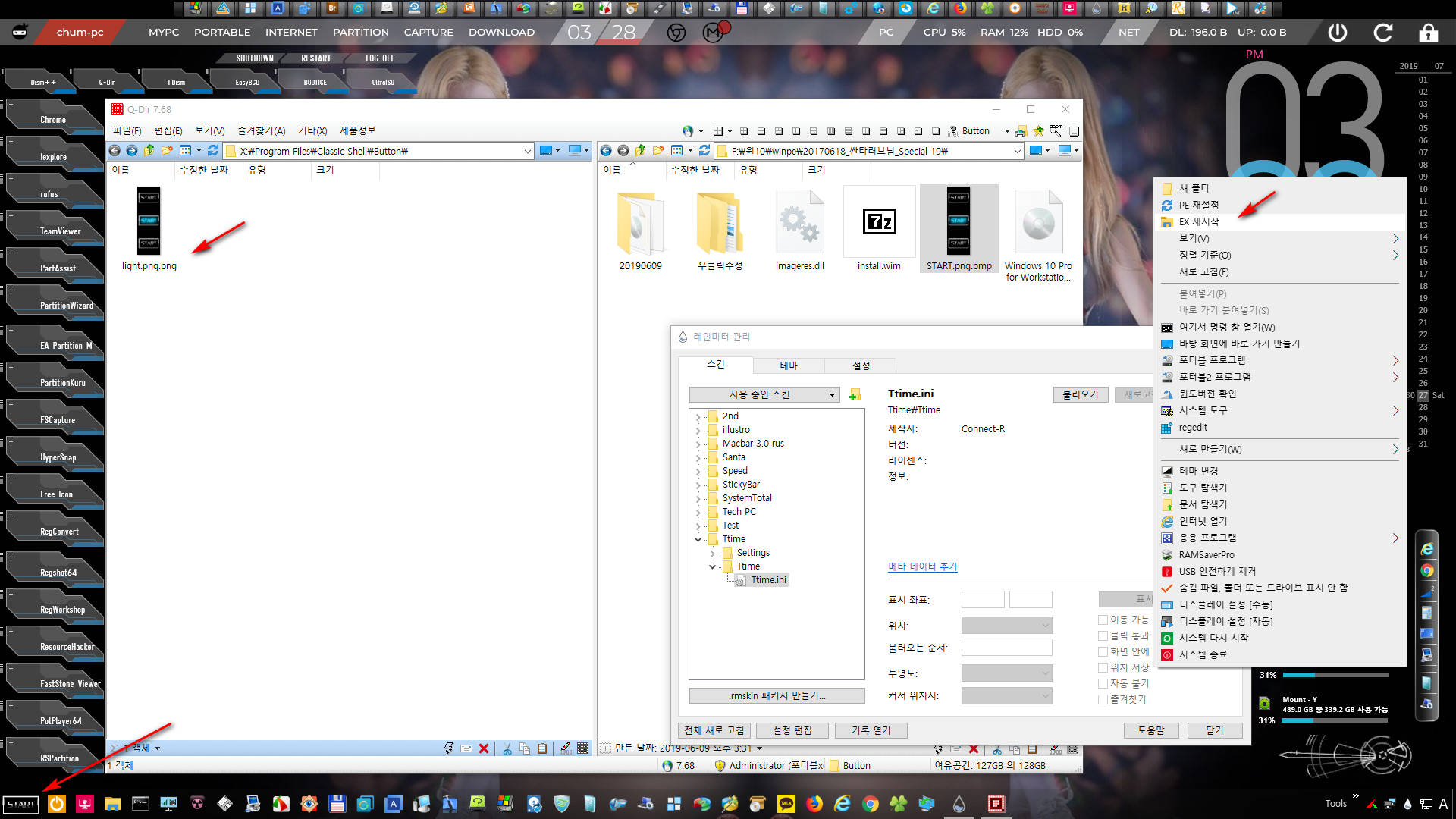The width and height of the screenshot is (1456, 819).
Task: Open 즐겨찾기(A) menu in Q-Dir
Action: (261, 130)
